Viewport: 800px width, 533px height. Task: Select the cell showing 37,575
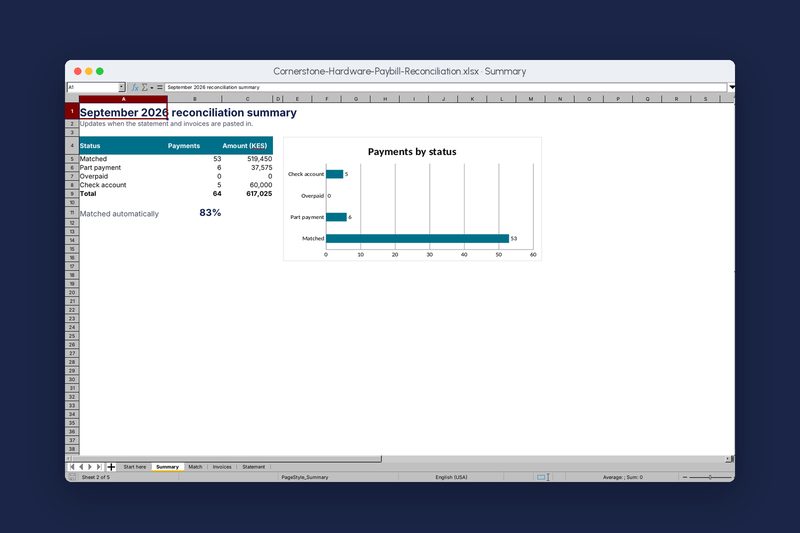coord(247,167)
